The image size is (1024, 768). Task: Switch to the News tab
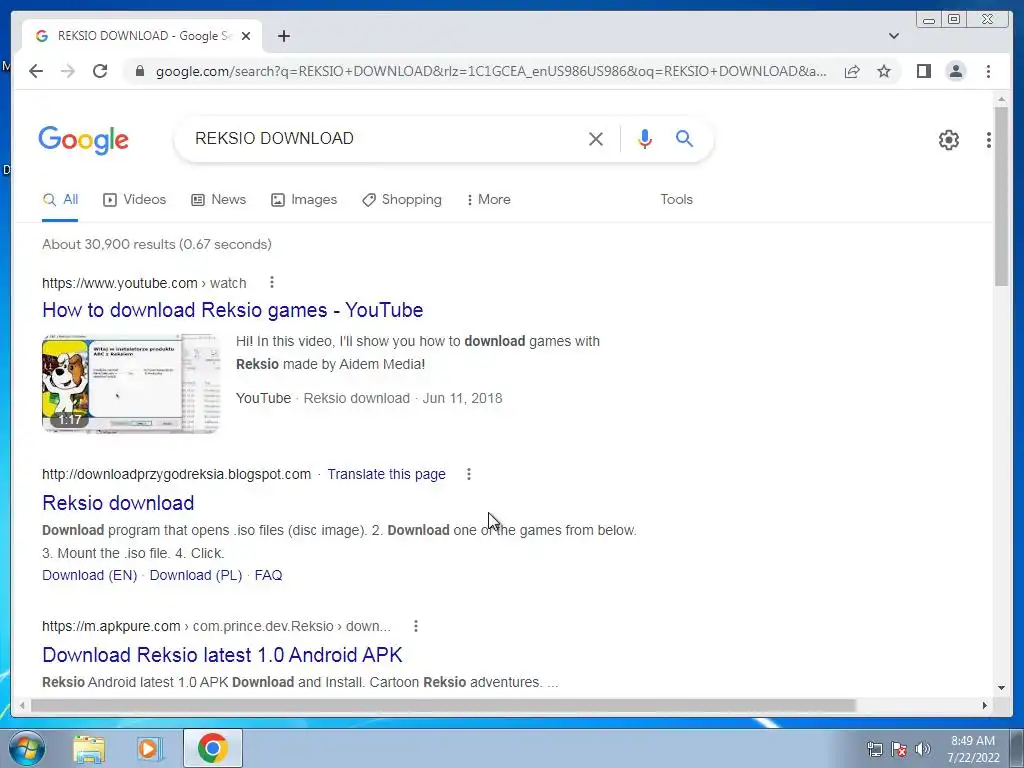[218, 200]
